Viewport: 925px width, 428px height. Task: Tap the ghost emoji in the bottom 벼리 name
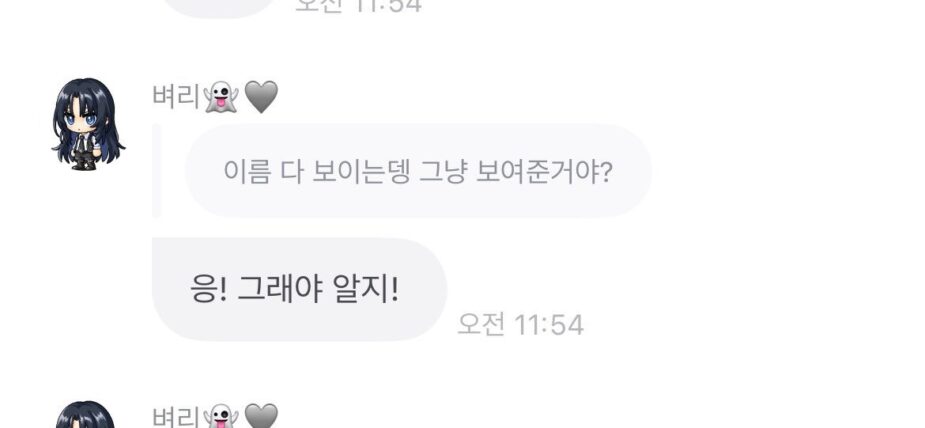[221, 416]
